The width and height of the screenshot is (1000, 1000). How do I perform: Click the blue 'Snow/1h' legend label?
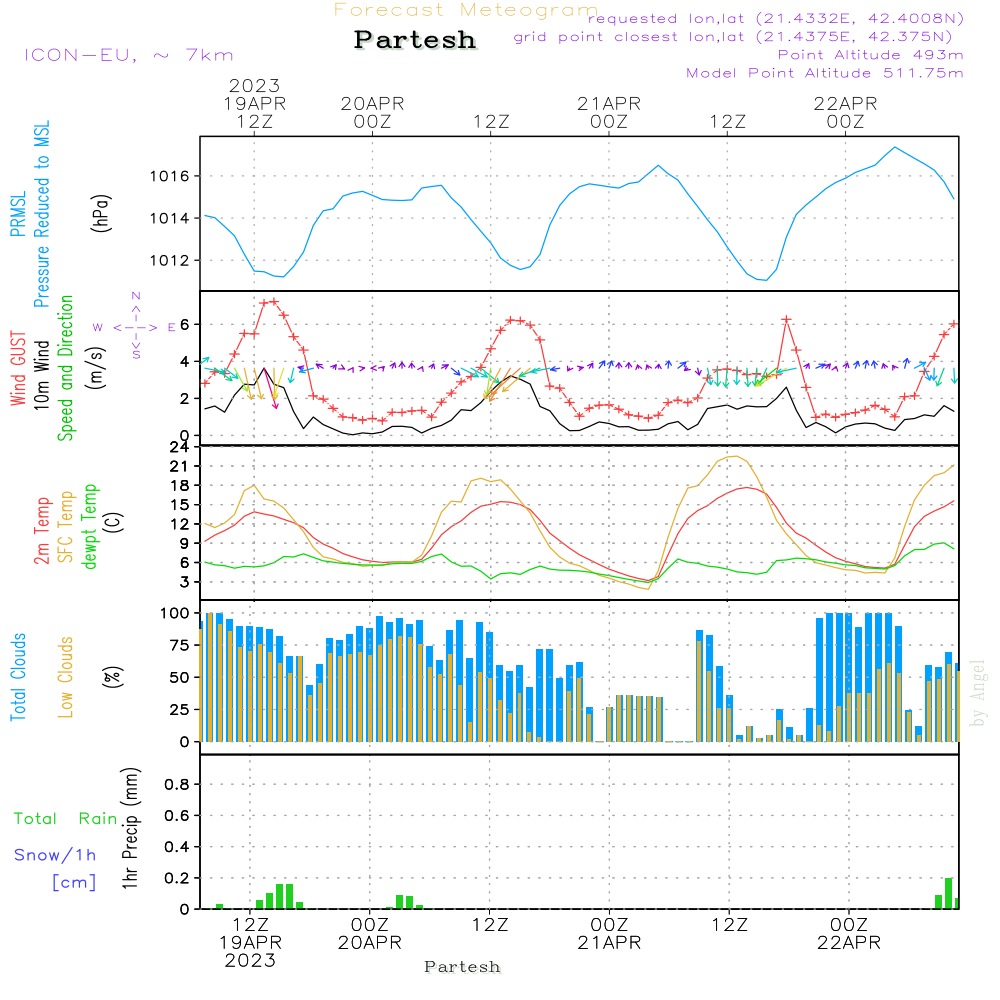[55, 855]
